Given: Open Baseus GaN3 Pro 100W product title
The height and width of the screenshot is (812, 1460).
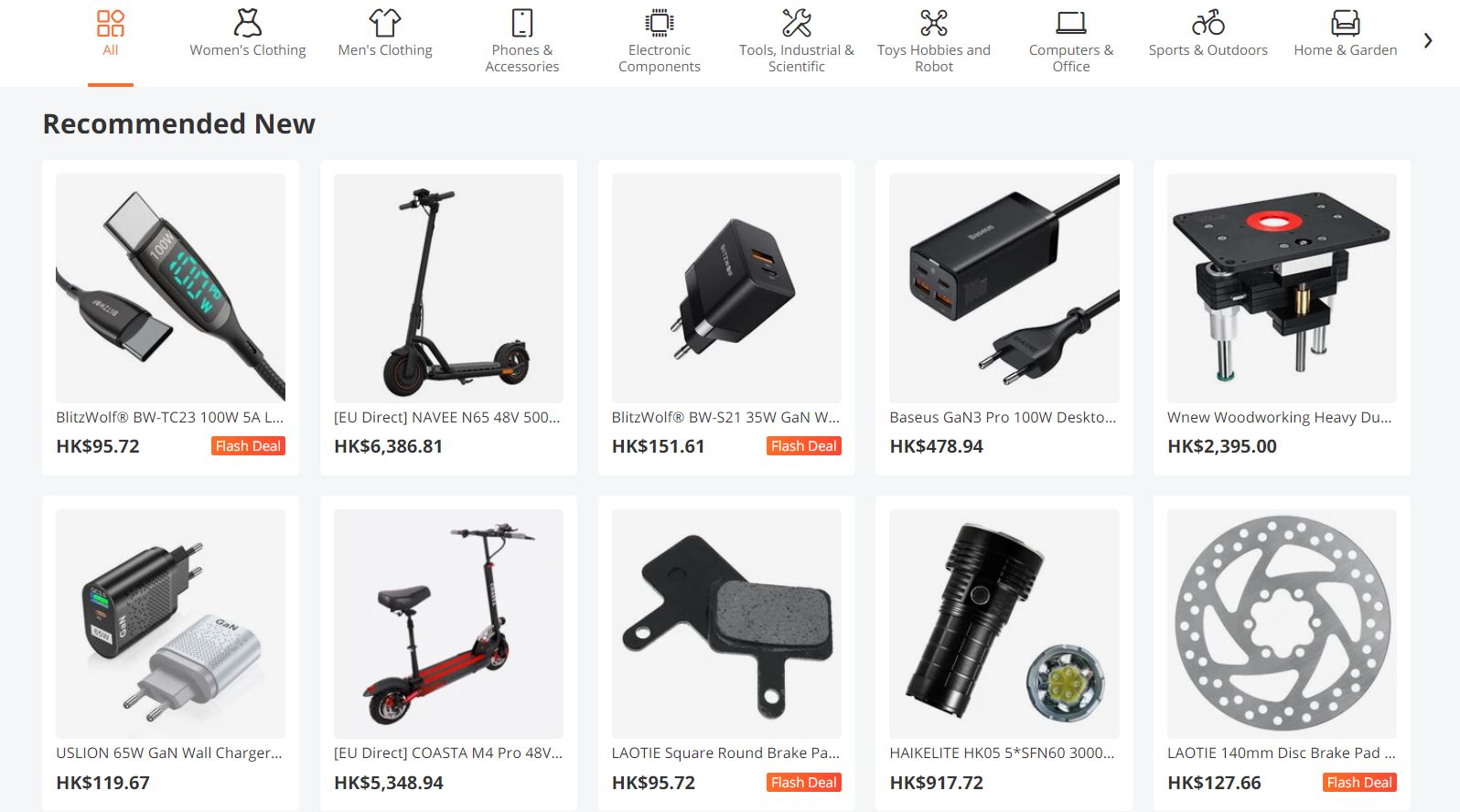Looking at the screenshot, I should [1003, 417].
